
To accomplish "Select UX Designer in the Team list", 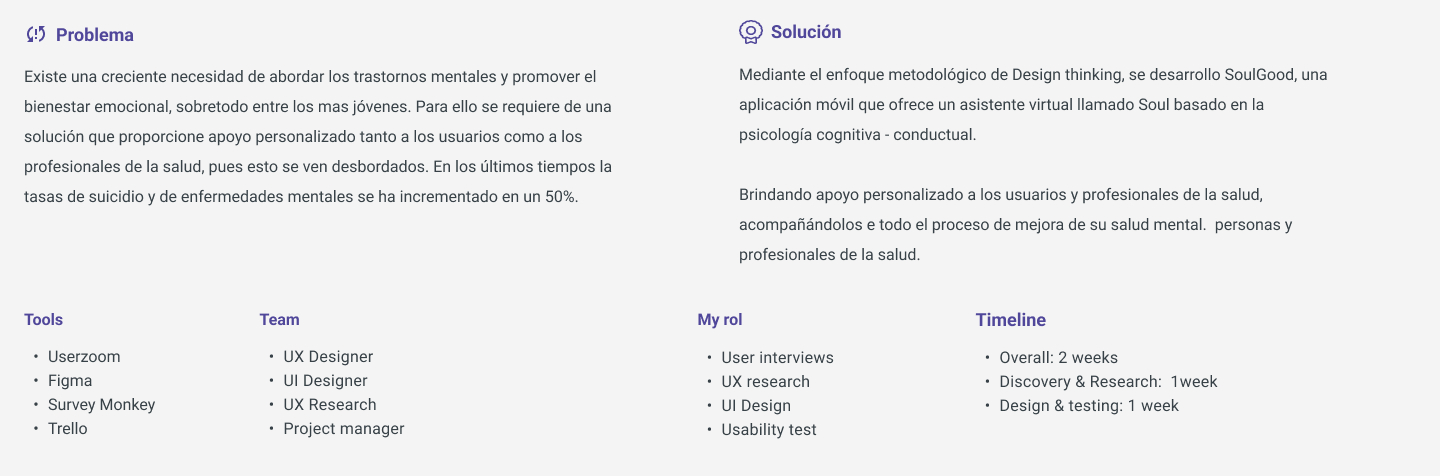I will coord(328,357).
